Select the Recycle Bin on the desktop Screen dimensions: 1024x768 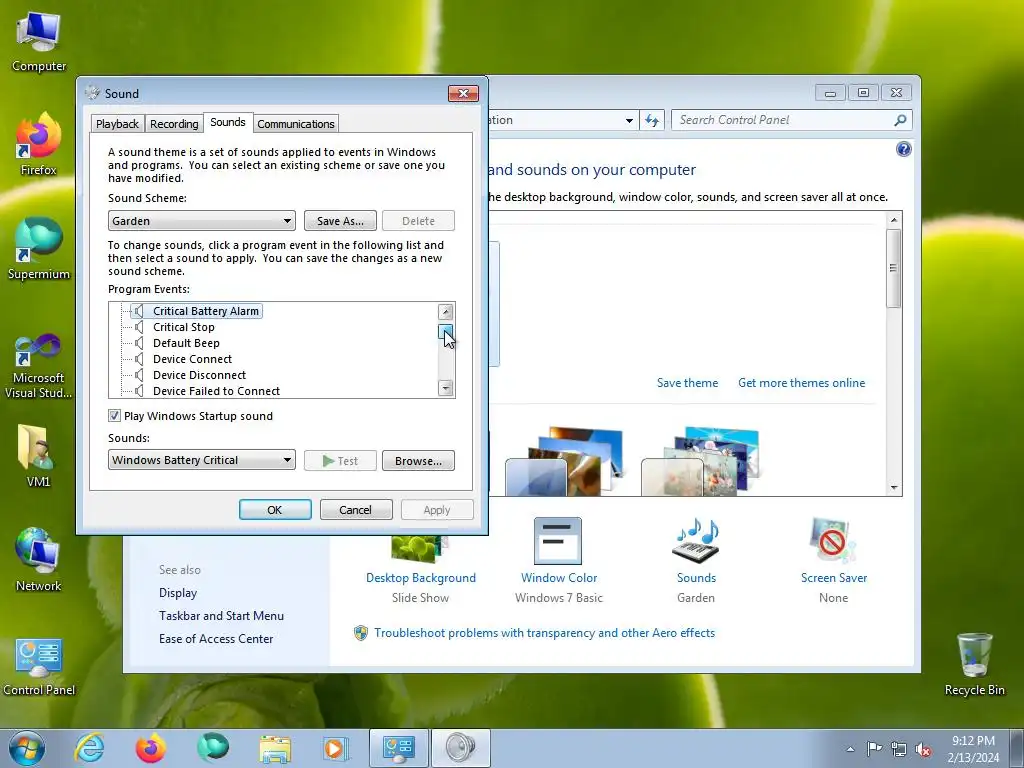[x=974, y=664]
